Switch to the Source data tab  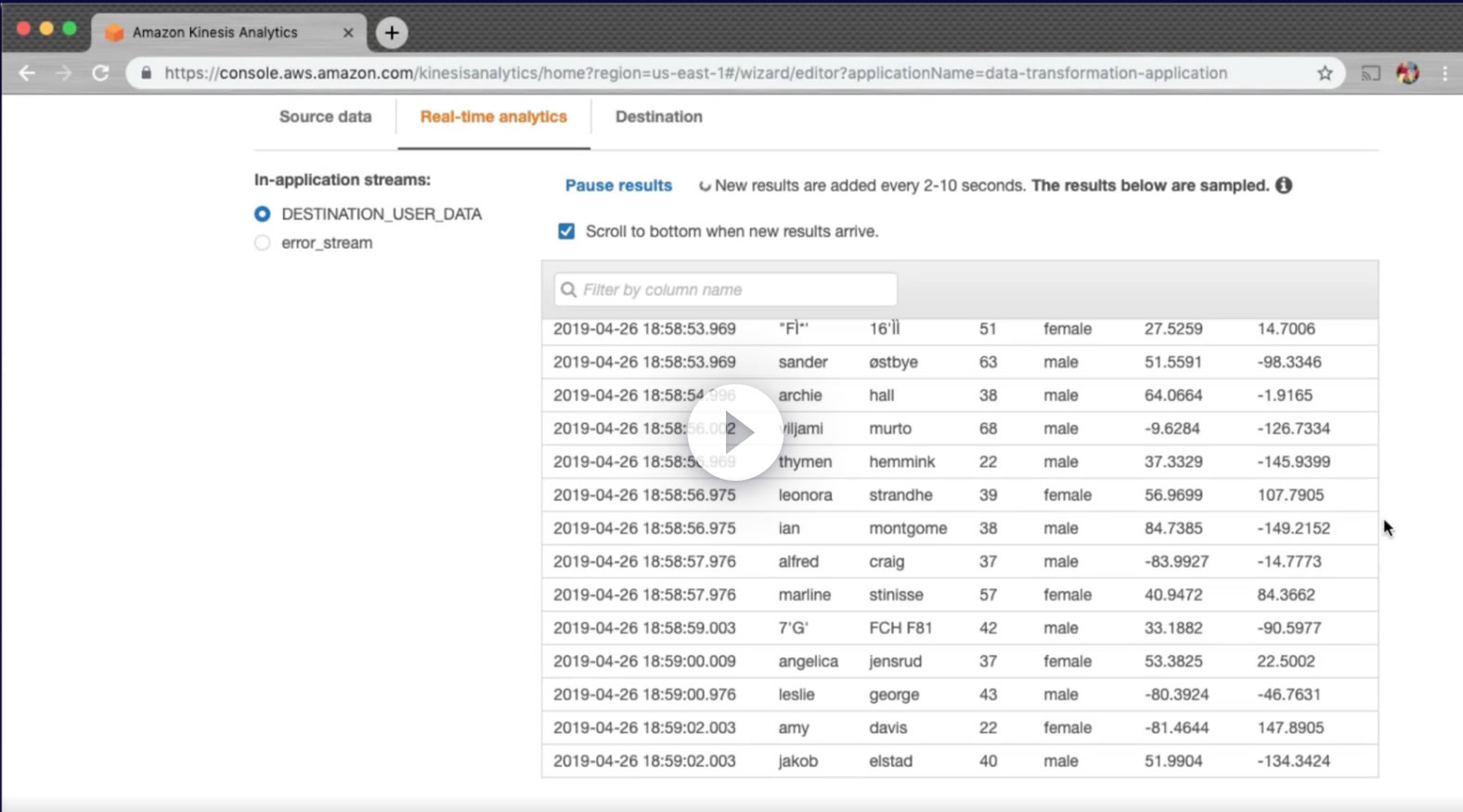tap(325, 117)
